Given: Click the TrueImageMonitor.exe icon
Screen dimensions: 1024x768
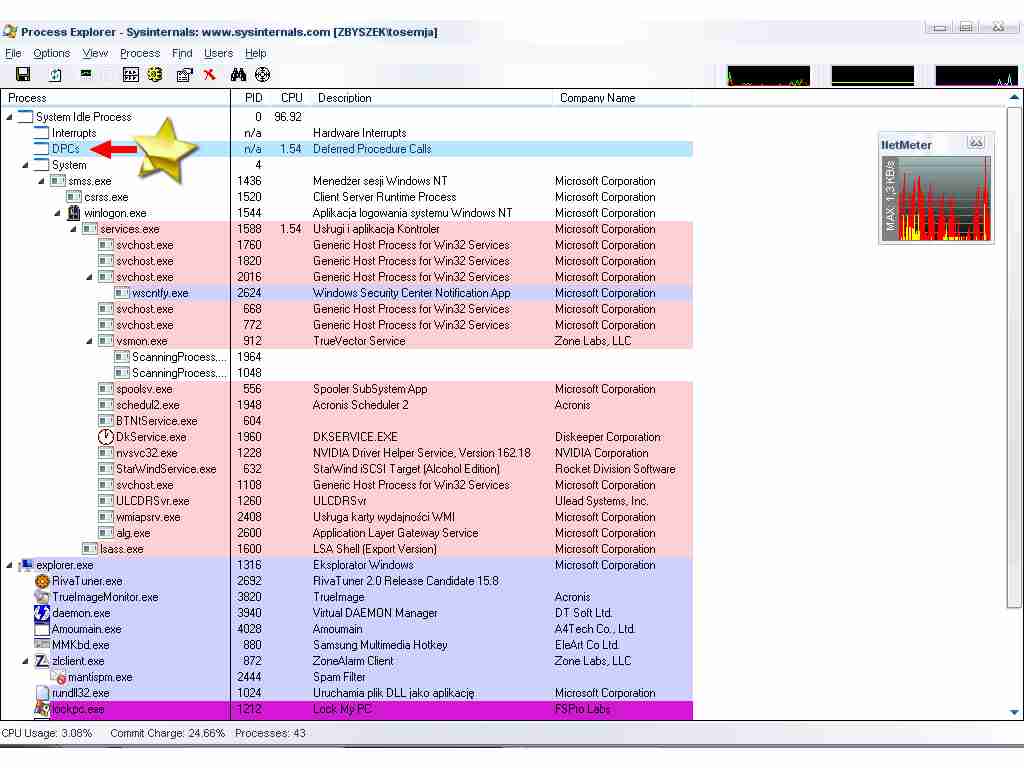Looking at the screenshot, I should 42,597.
